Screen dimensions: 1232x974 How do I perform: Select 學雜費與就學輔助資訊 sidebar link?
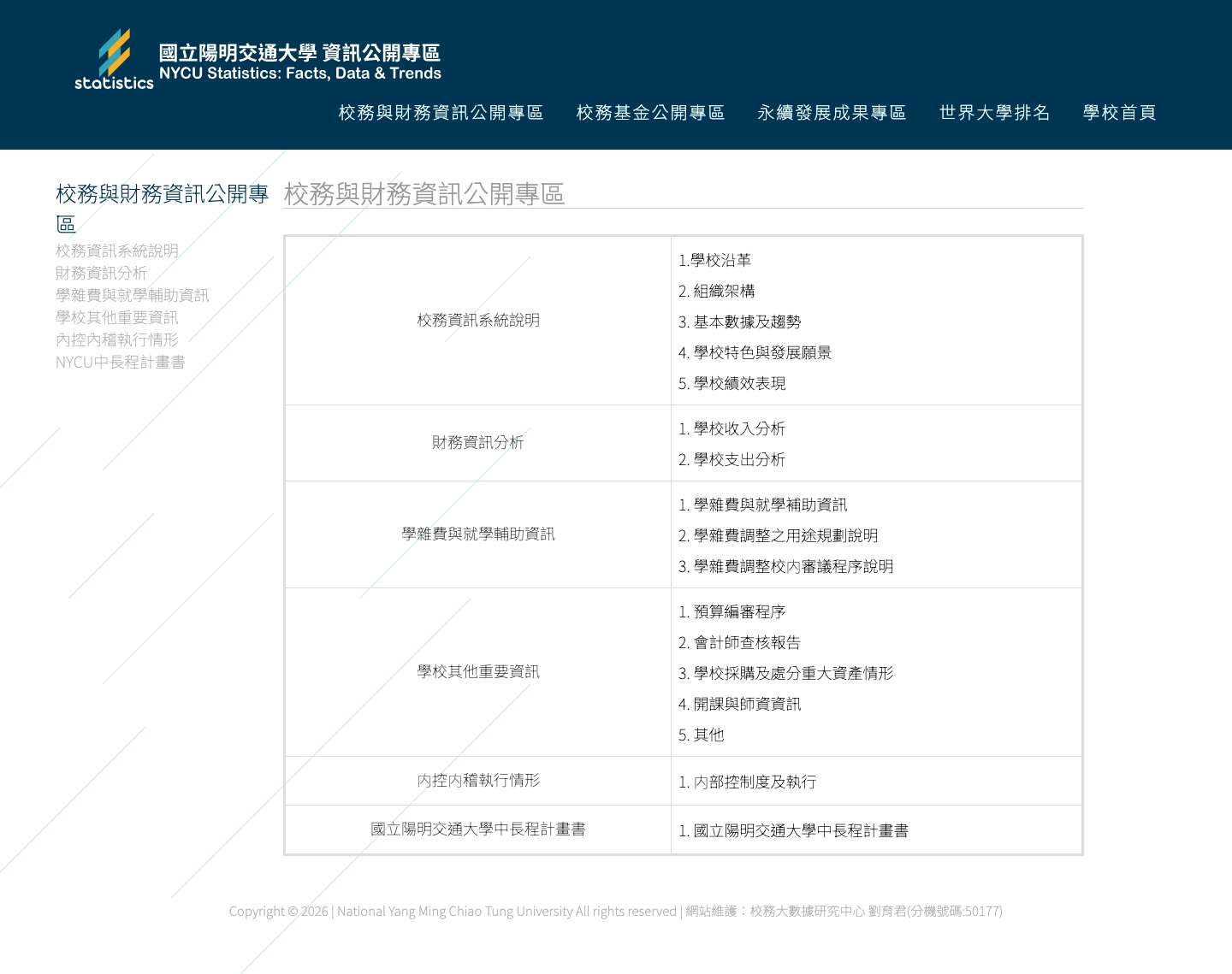click(x=133, y=295)
